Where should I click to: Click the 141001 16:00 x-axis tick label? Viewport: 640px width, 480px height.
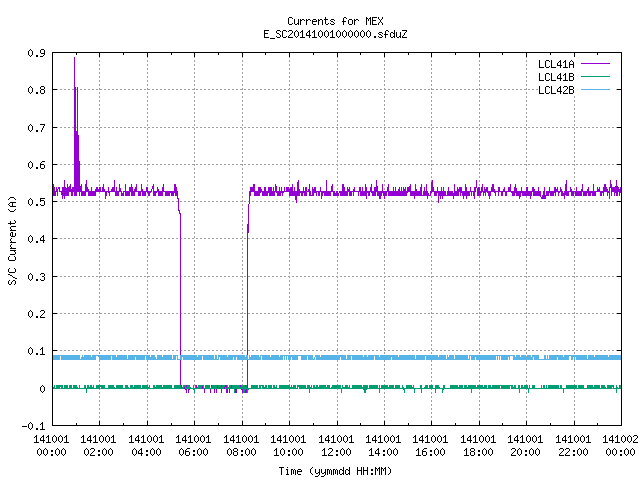[431, 446]
